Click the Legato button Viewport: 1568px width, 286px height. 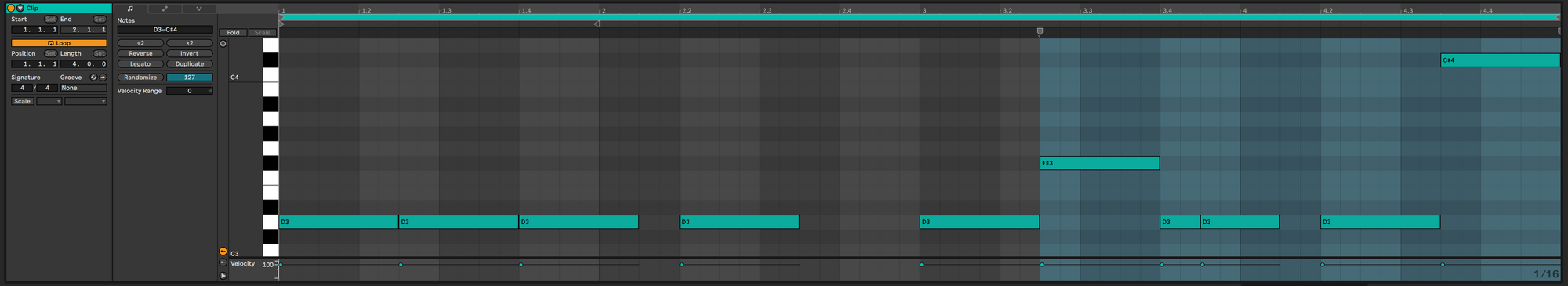tap(140, 64)
